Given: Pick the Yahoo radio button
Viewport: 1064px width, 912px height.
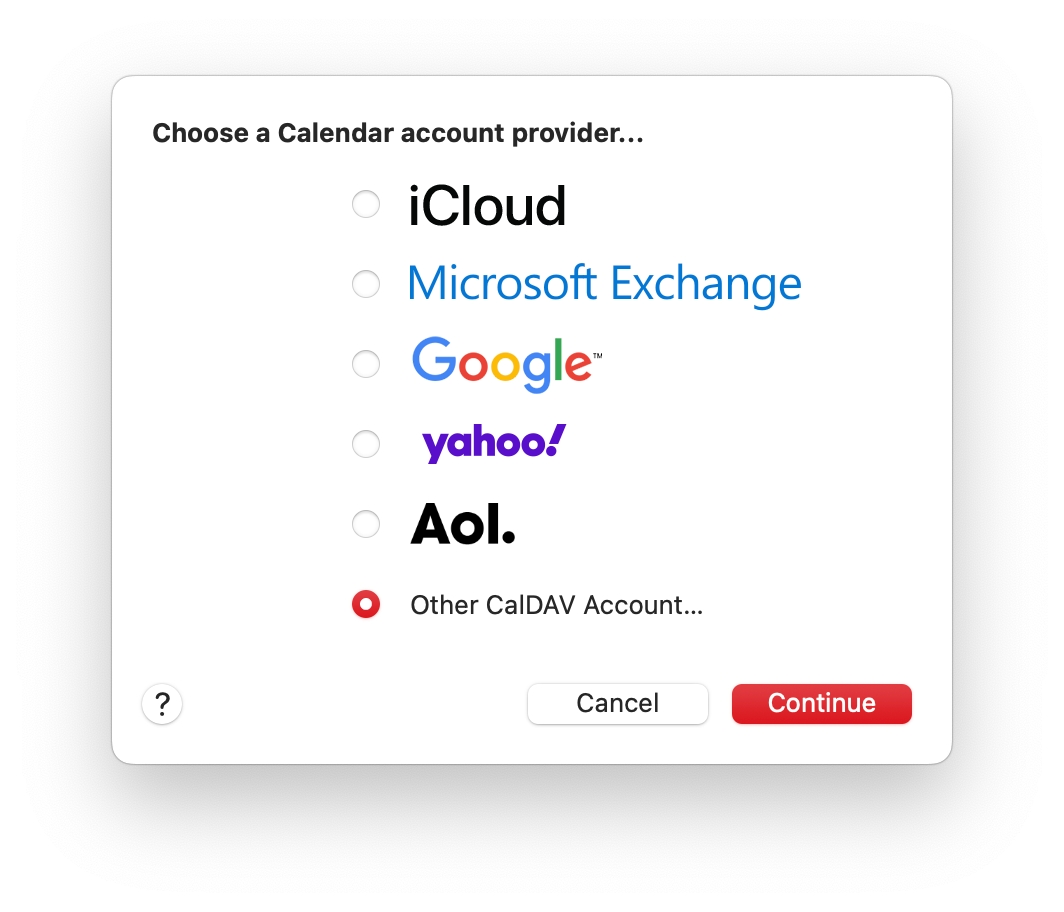Looking at the screenshot, I should [366, 444].
